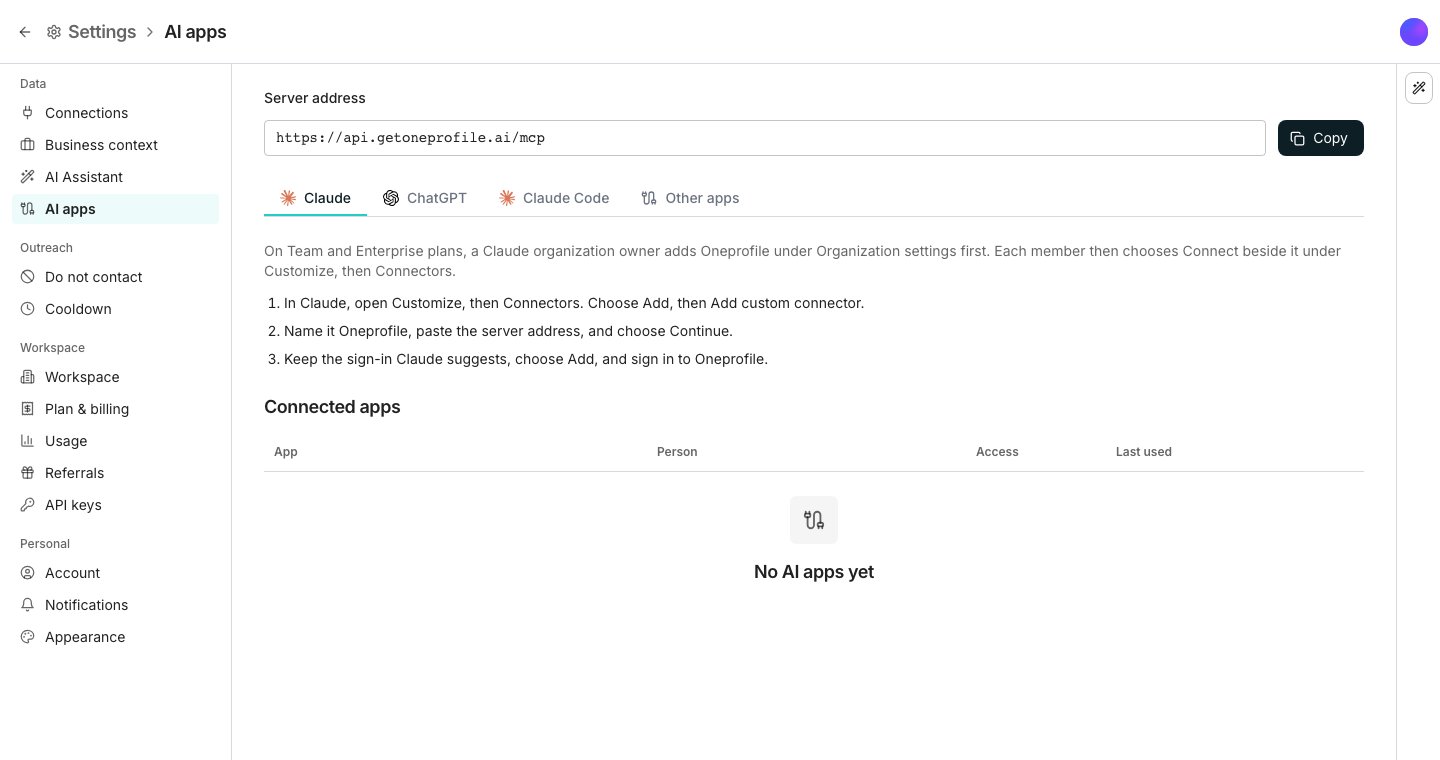Click the Account person icon

[x=28, y=573]
